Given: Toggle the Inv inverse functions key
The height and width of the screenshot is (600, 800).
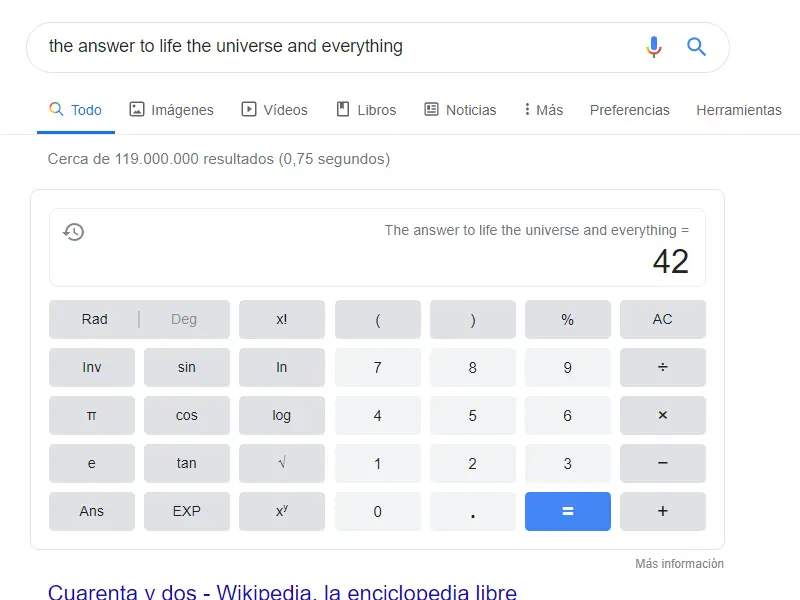Looking at the screenshot, I should click(x=92, y=368).
